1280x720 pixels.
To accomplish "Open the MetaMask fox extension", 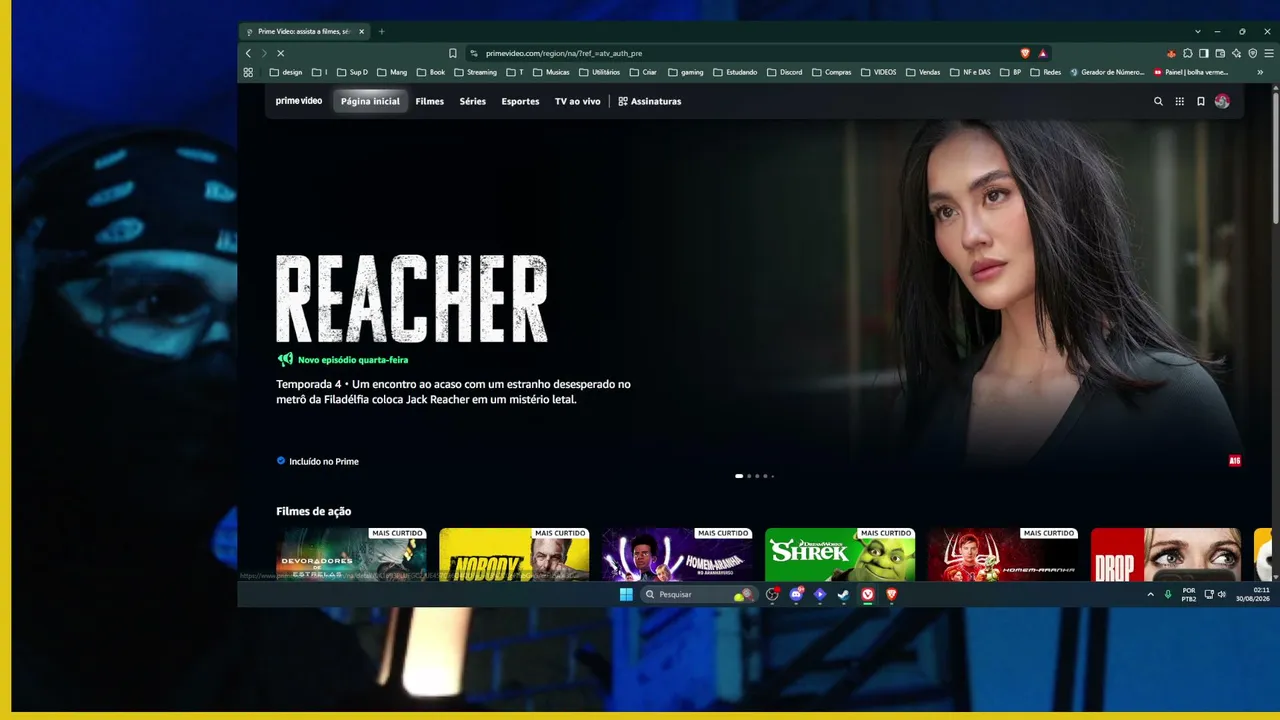I will pyautogui.click(x=1171, y=53).
